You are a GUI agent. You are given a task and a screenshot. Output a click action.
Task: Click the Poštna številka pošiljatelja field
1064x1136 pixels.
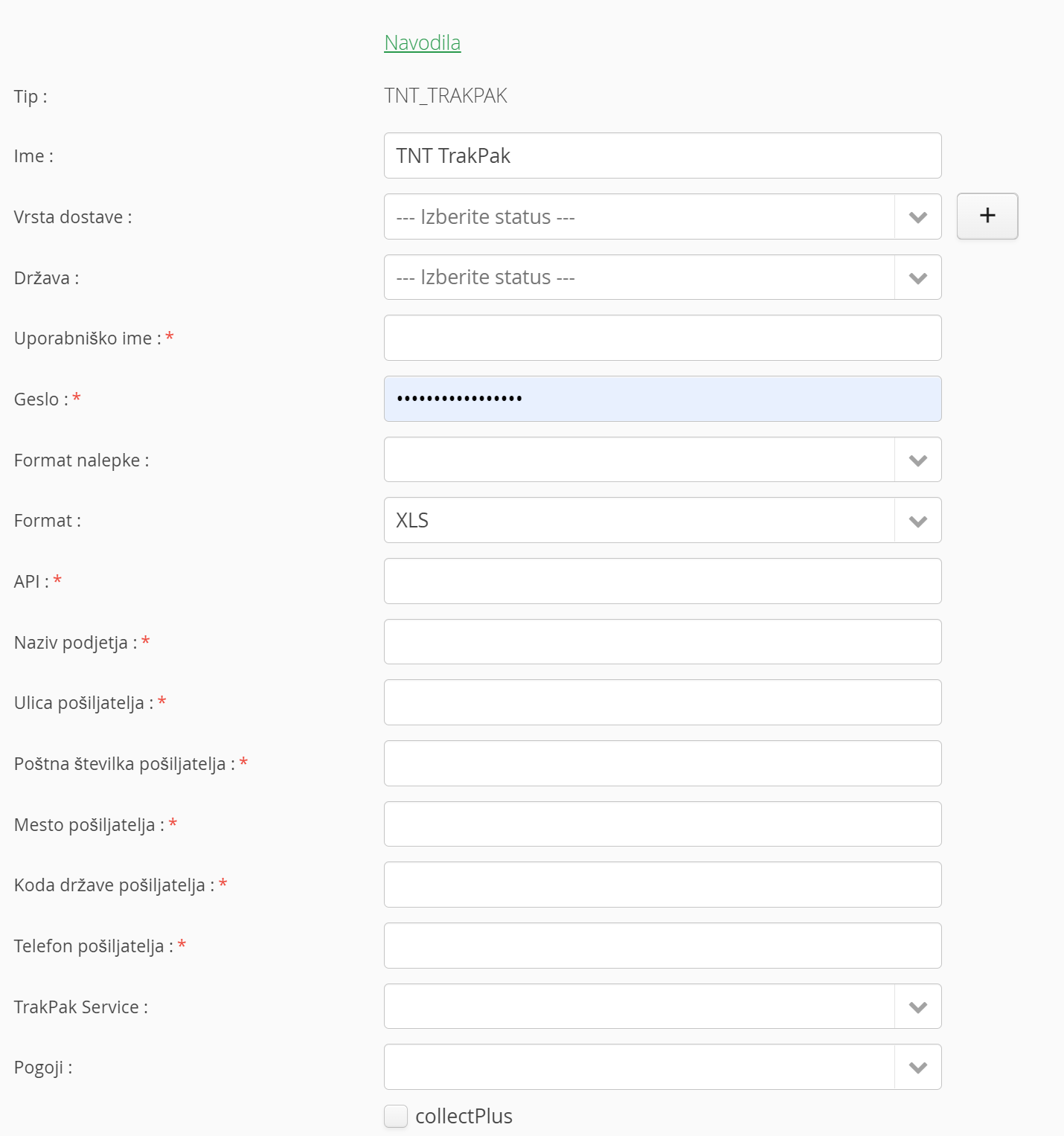[x=662, y=763]
